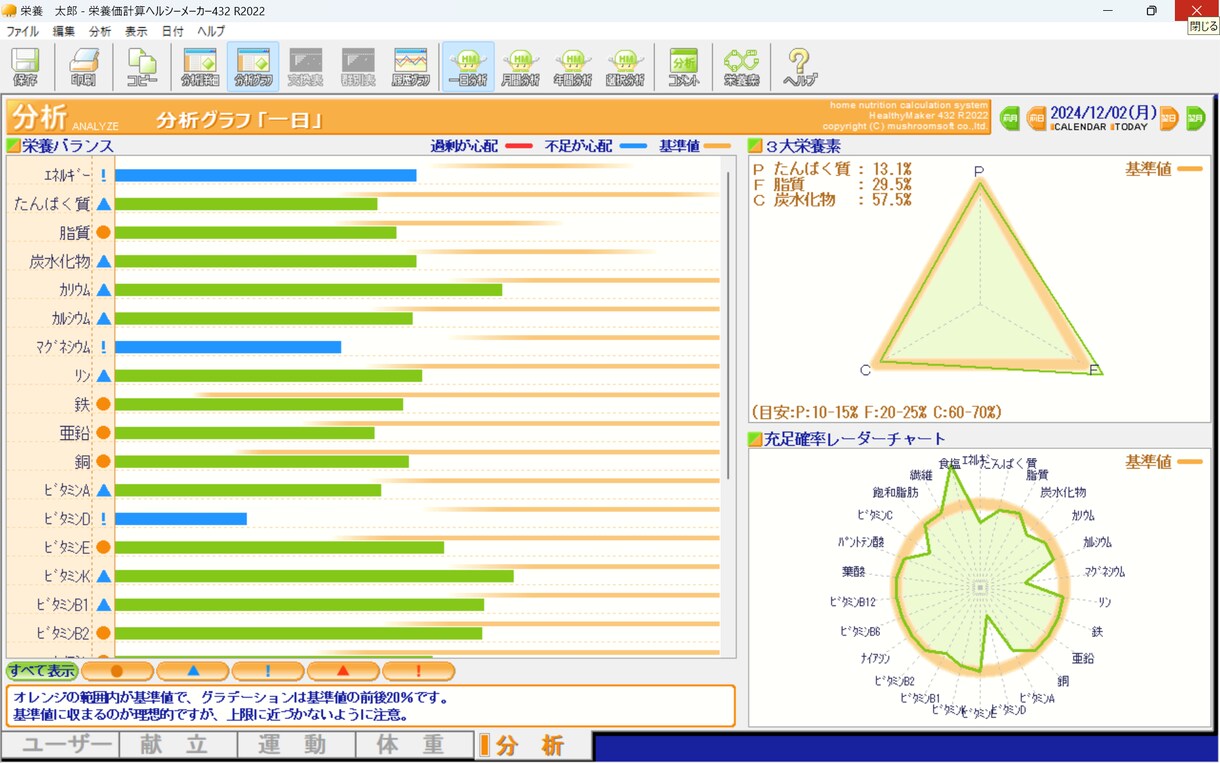Click the 保存 save toolbar icon
Image resolution: width=1220 pixels, height=763 pixels.
tap(26, 66)
